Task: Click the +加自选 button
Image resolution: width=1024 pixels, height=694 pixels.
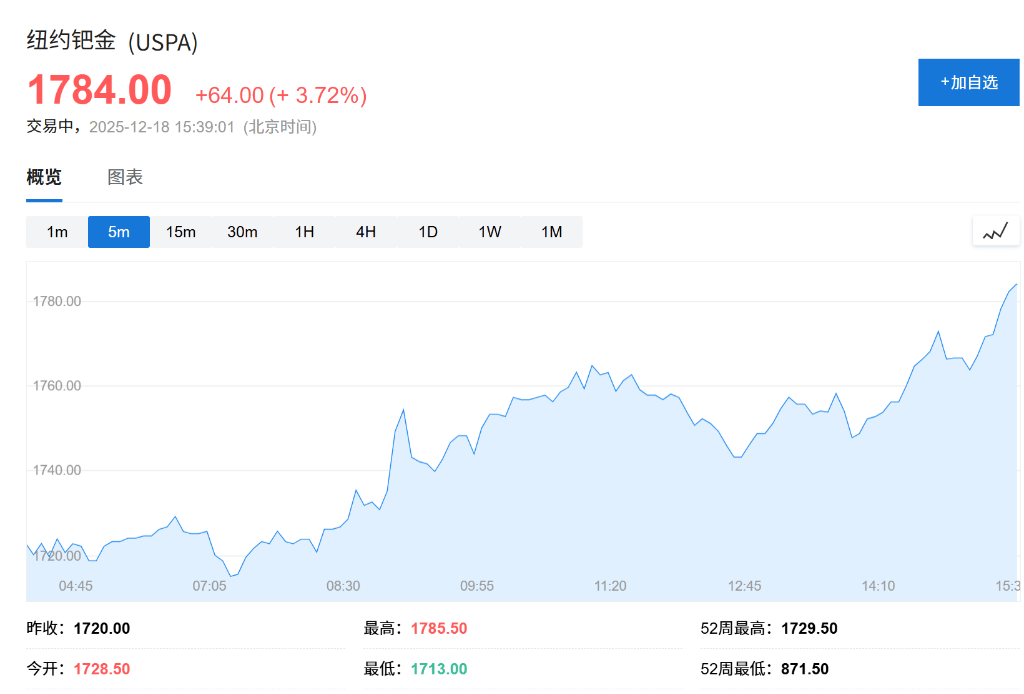Action: (968, 82)
